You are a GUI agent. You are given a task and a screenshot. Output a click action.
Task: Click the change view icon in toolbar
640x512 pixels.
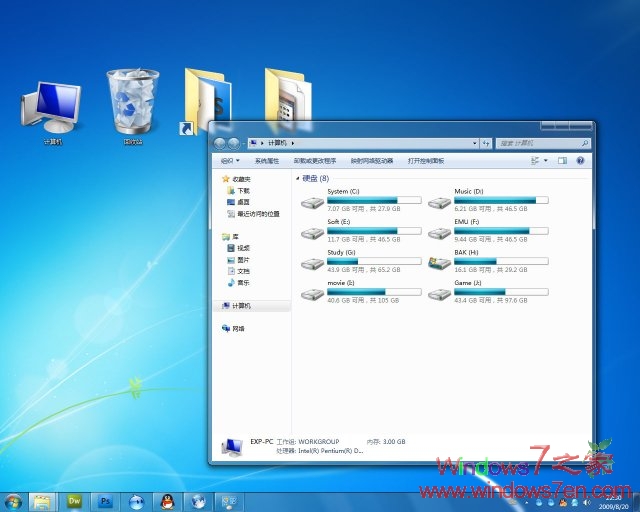click(535, 161)
